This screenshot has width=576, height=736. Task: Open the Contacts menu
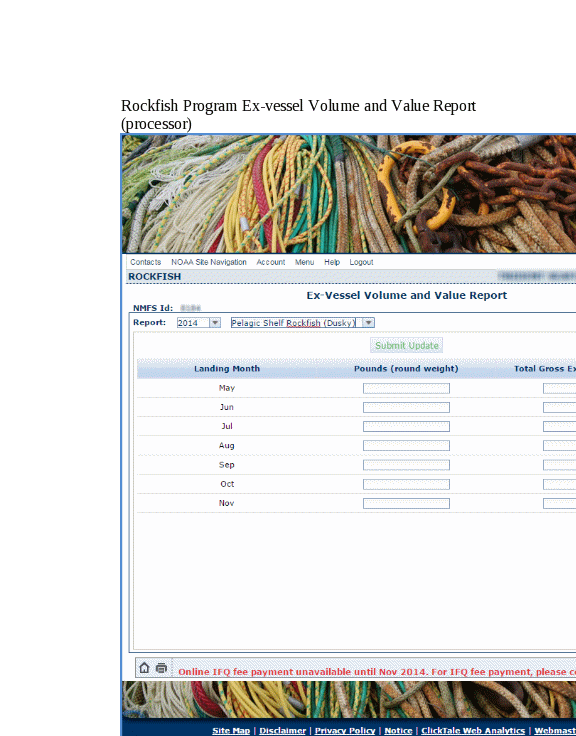tap(146, 262)
